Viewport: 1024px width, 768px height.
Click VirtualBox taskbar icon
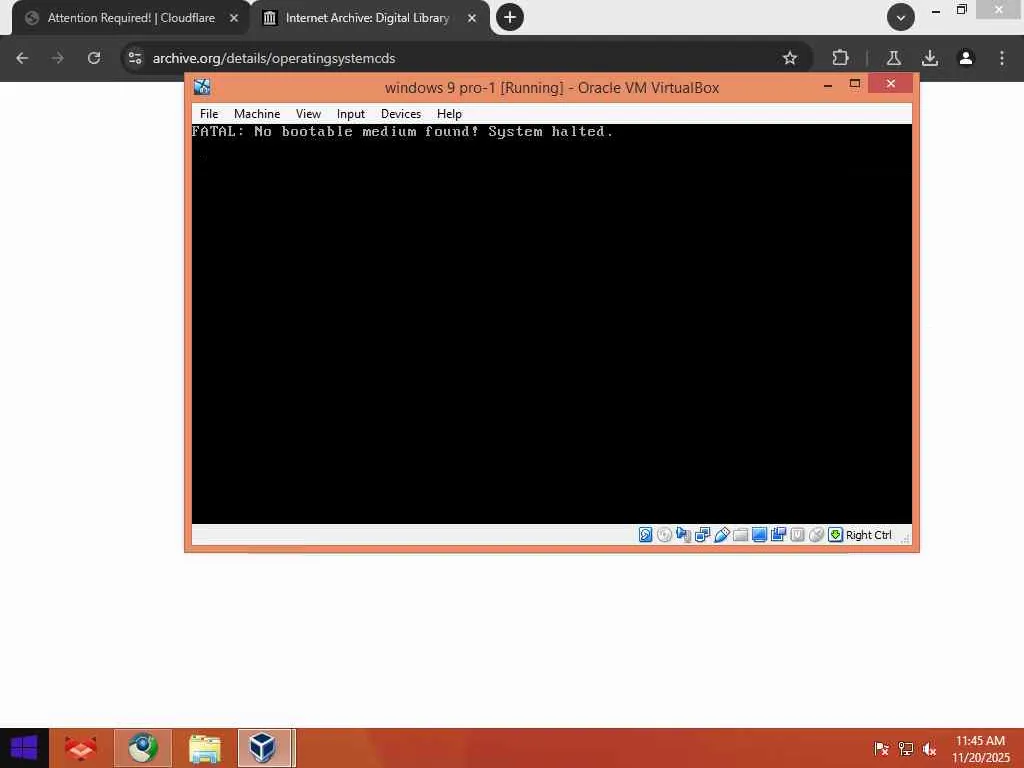click(264, 748)
